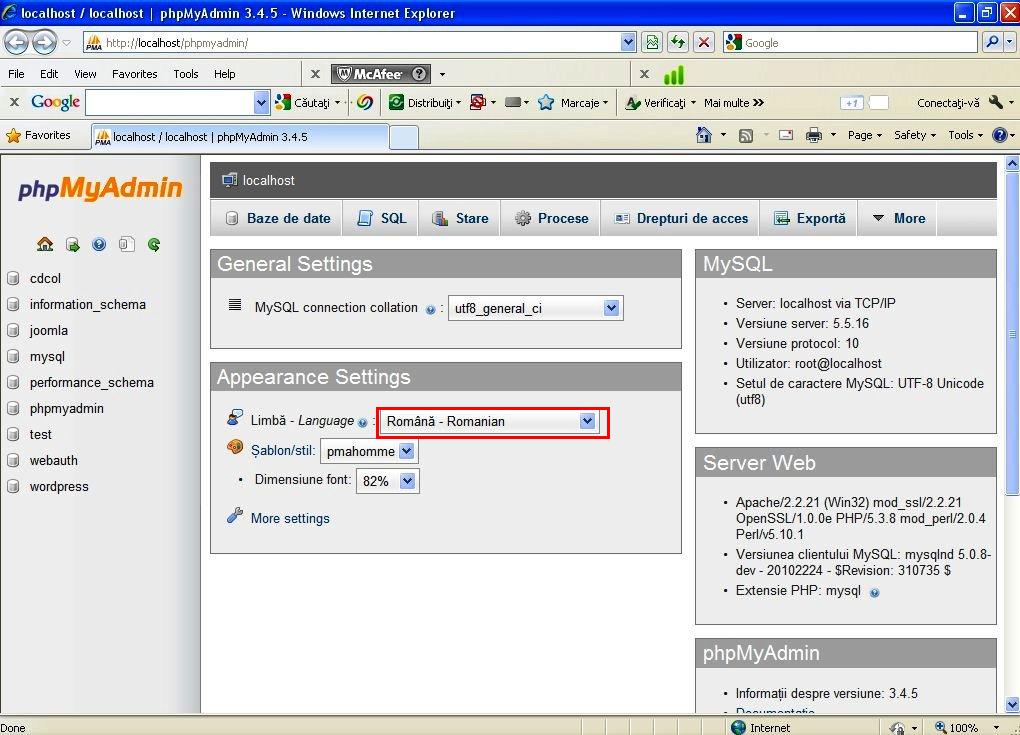
Task: Click the browser Forward arrow button
Action: pyautogui.click(x=44, y=43)
